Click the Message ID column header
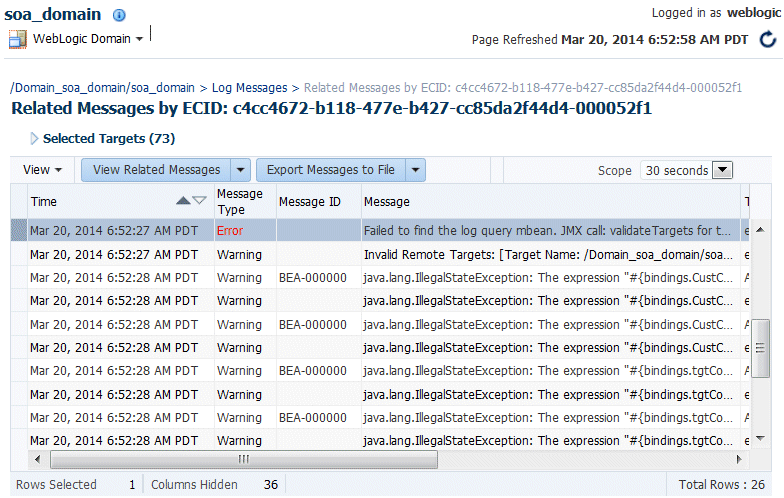Viewport: 784px width, 498px height. [x=318, y=202]
